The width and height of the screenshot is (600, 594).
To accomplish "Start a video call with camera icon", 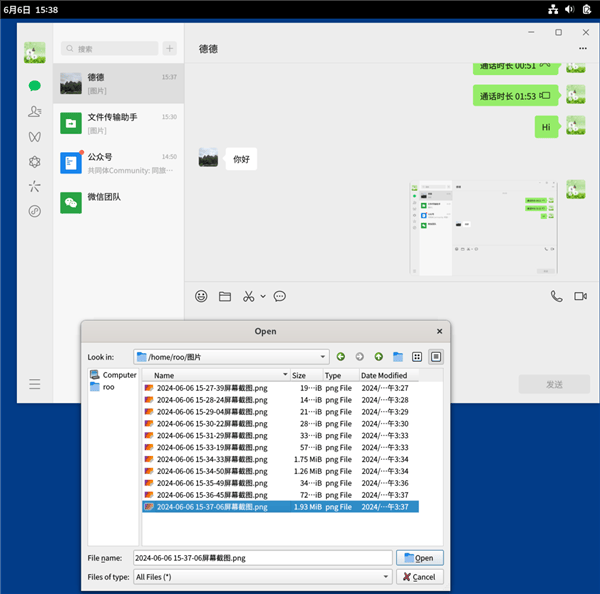I will pyautogui.click(x=582, y=296).
